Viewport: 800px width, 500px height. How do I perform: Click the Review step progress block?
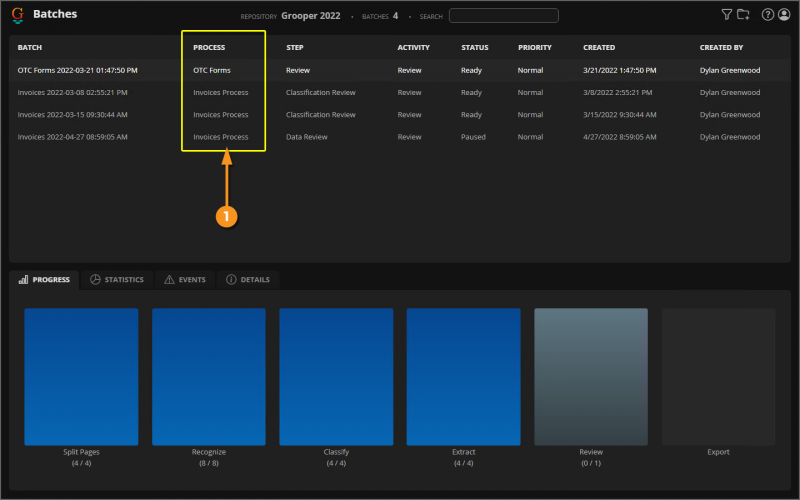[x=591, y=376]
